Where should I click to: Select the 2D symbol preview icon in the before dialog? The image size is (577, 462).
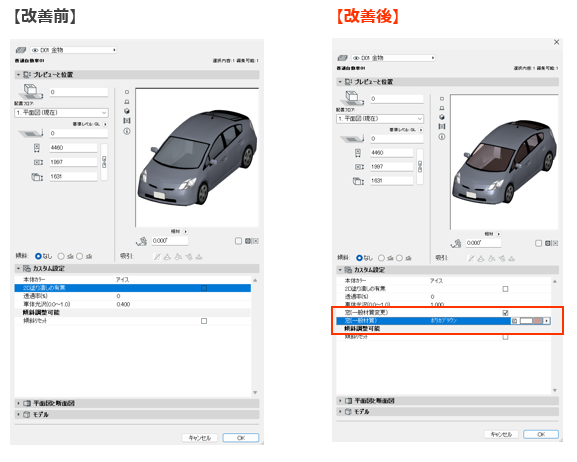(127, 92)
